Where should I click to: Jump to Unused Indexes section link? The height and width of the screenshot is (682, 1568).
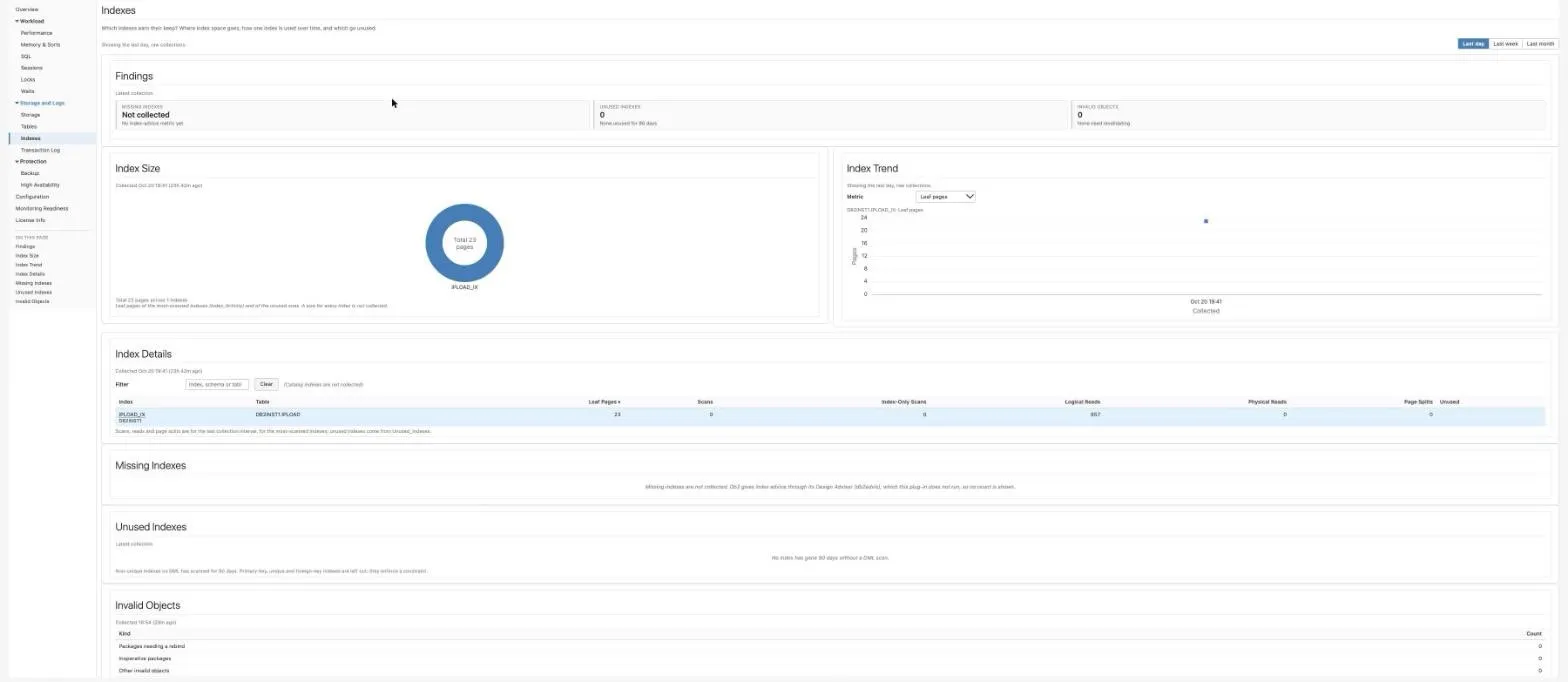(33, 292)
